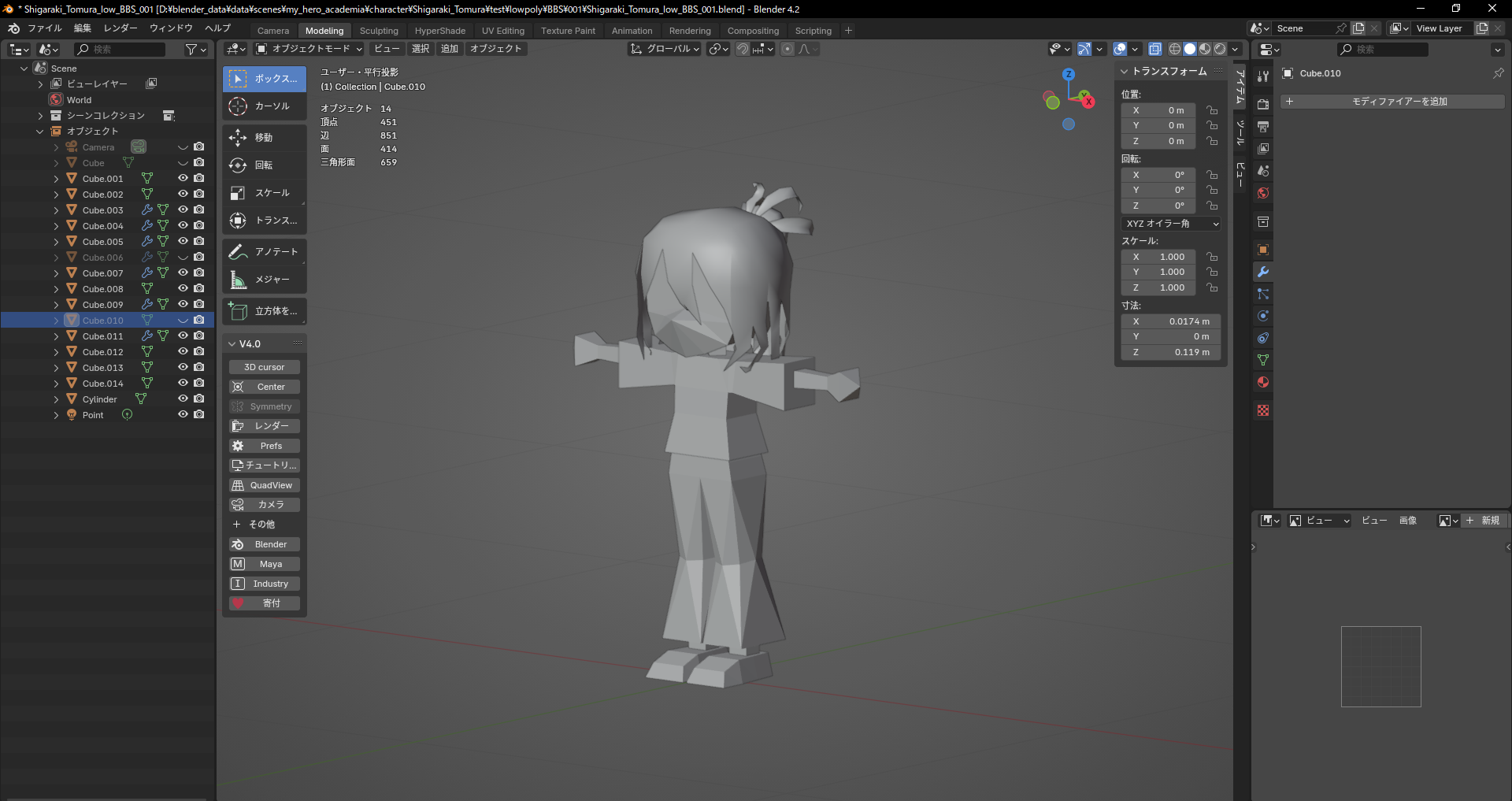Screen dimensions: 1512x801
Task: Open the outliner filter dropdown
Action: coord(196,50)
